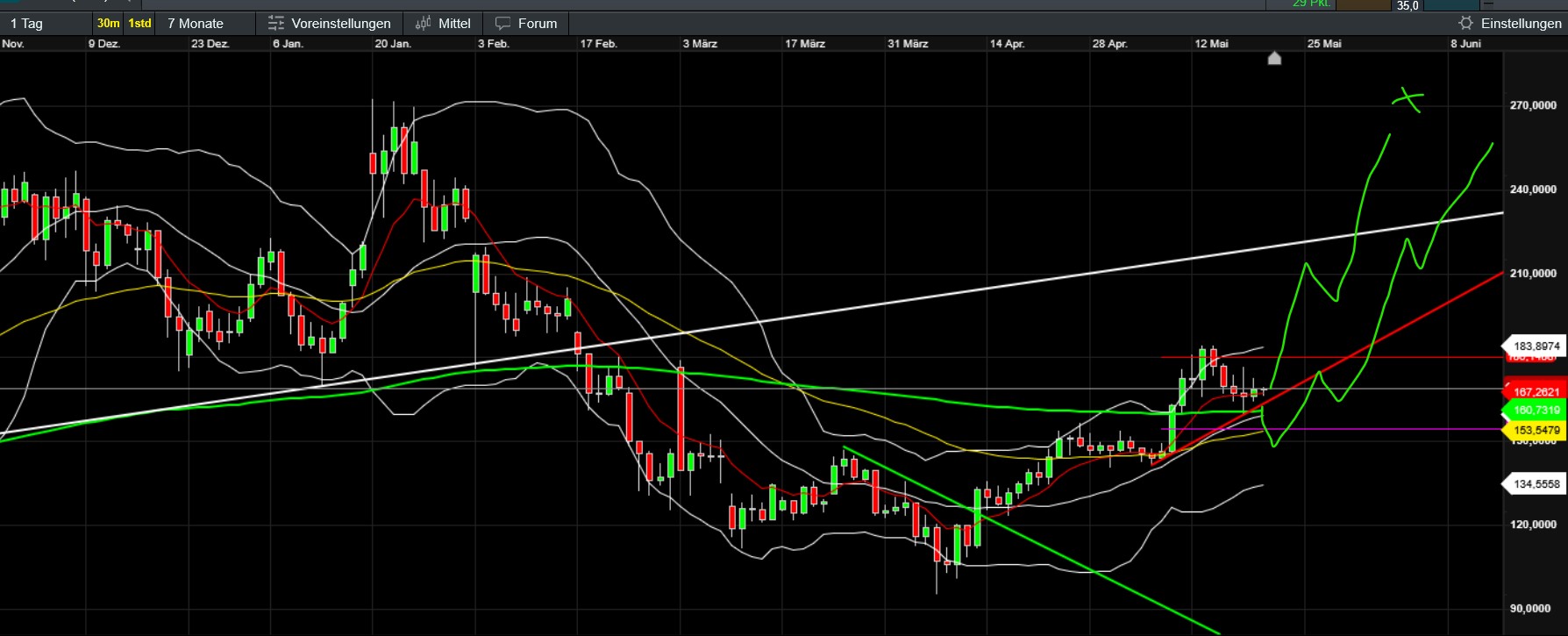Click the 9 Dez. date label
The image size is (1568, 636).
pos(104,44)
